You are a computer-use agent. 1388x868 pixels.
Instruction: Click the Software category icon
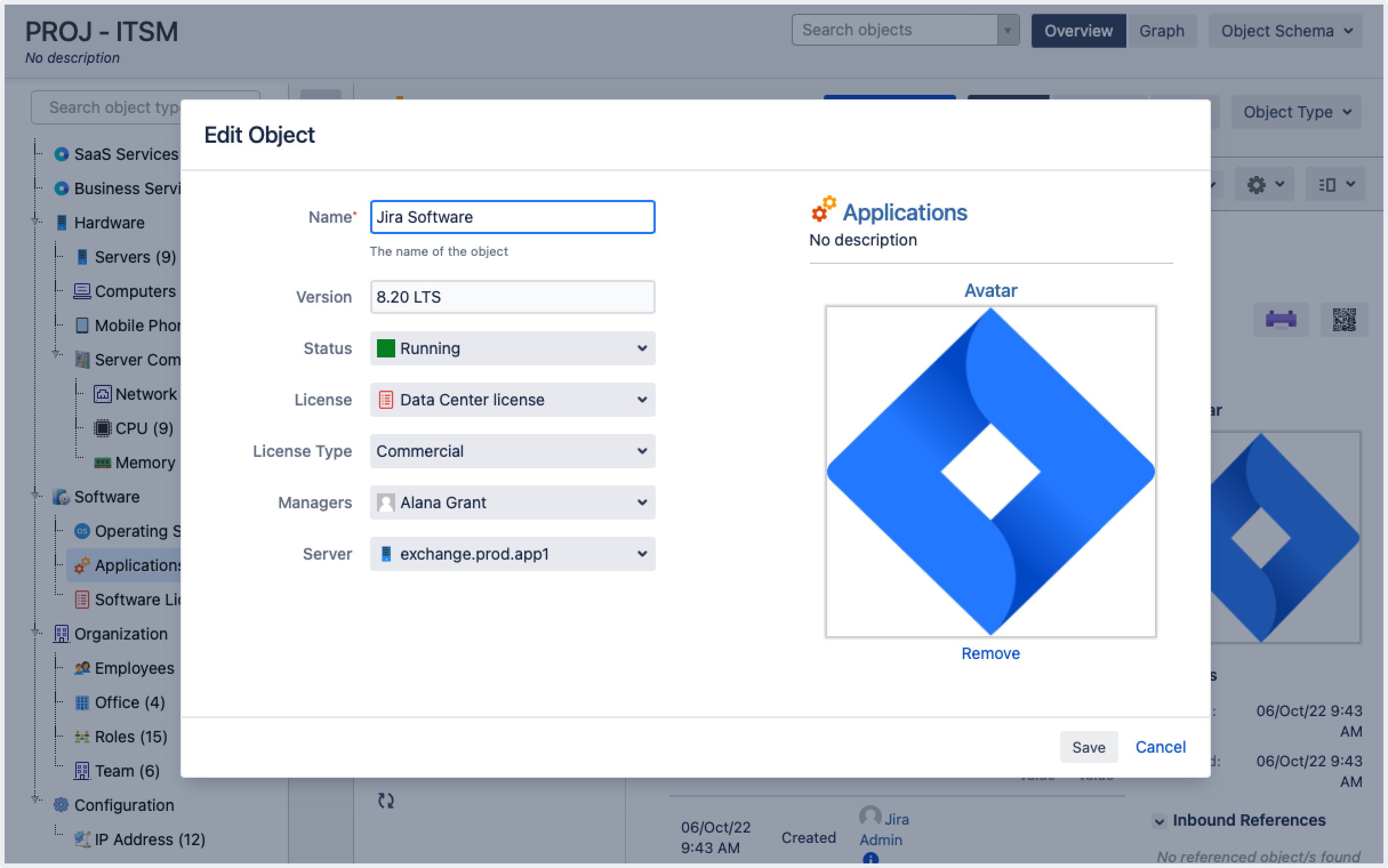pos(62,497)
